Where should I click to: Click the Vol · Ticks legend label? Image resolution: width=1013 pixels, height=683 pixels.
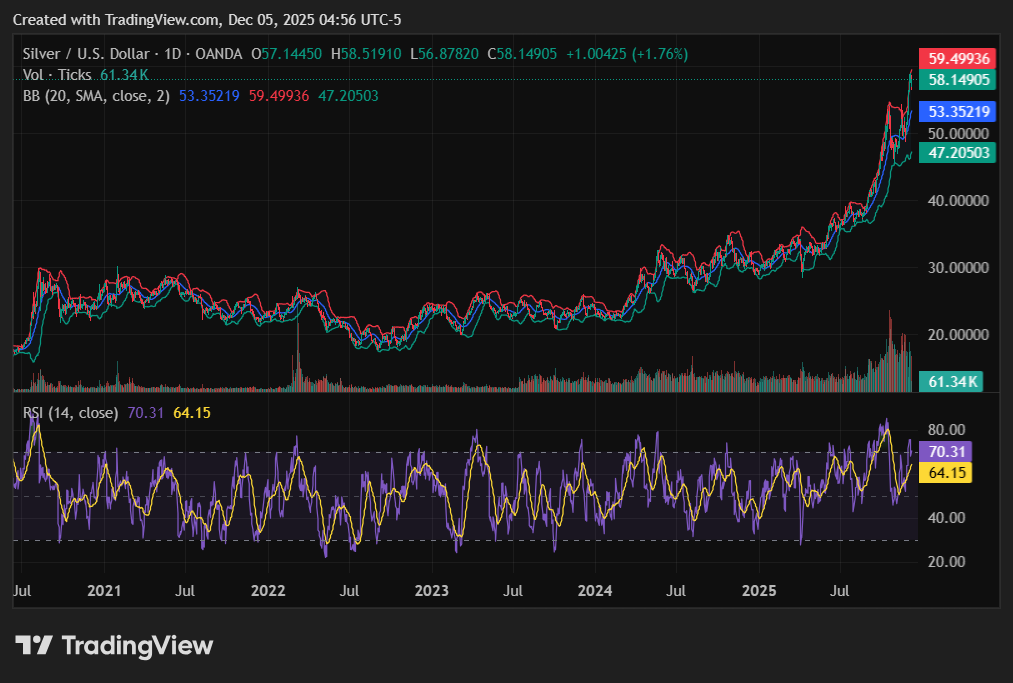[x=58, y=75]
